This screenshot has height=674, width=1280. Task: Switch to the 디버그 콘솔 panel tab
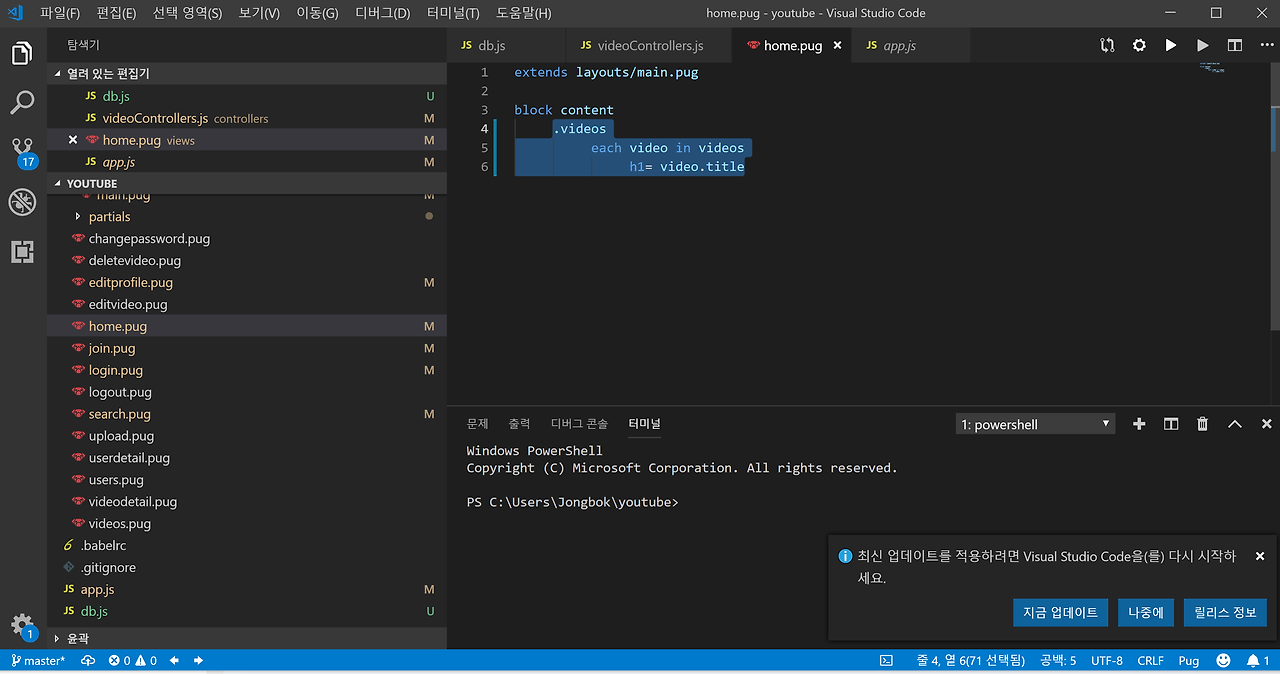click(x=579, y=424)
